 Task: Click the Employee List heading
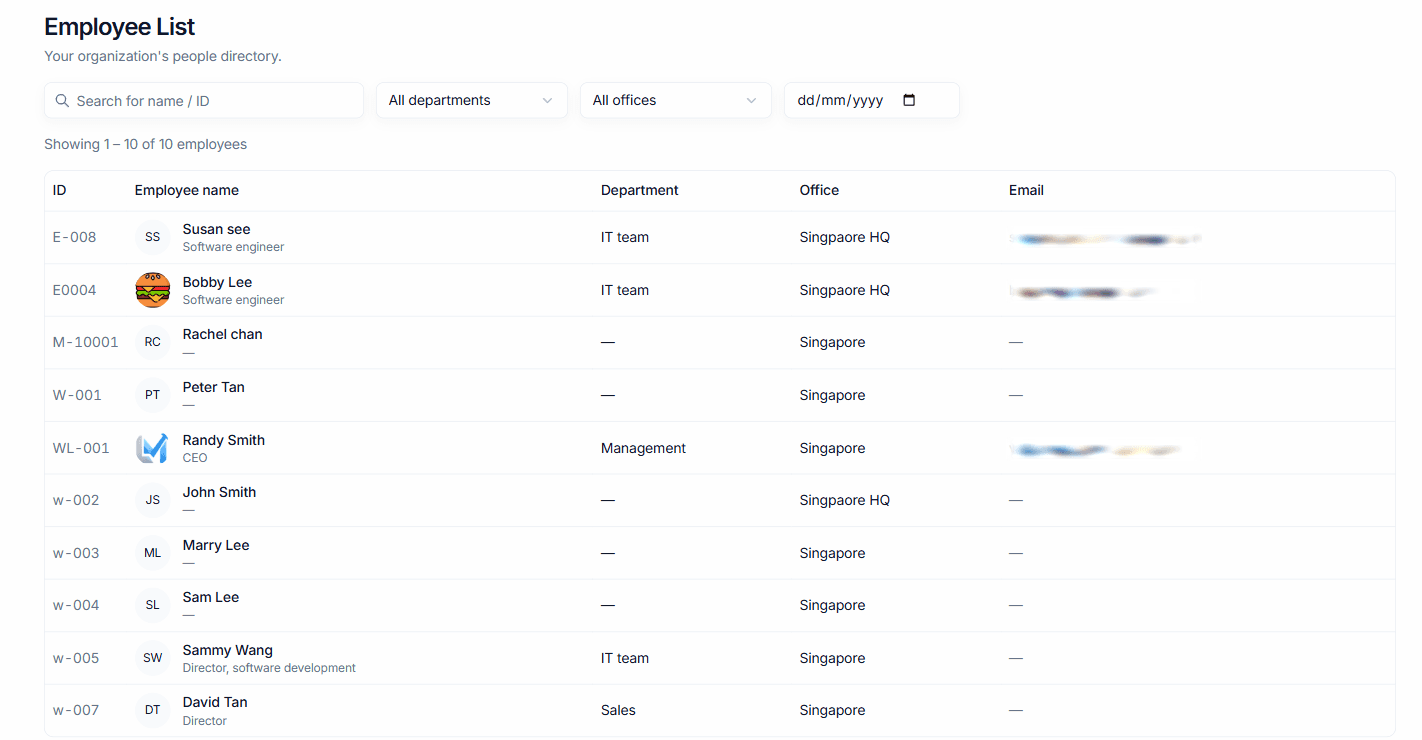120,27
